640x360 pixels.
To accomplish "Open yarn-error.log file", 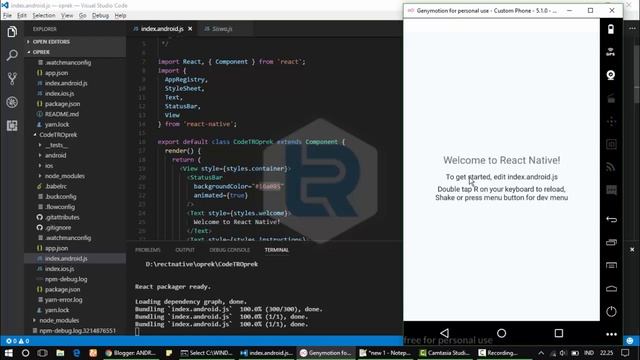I will click(63, 300).
